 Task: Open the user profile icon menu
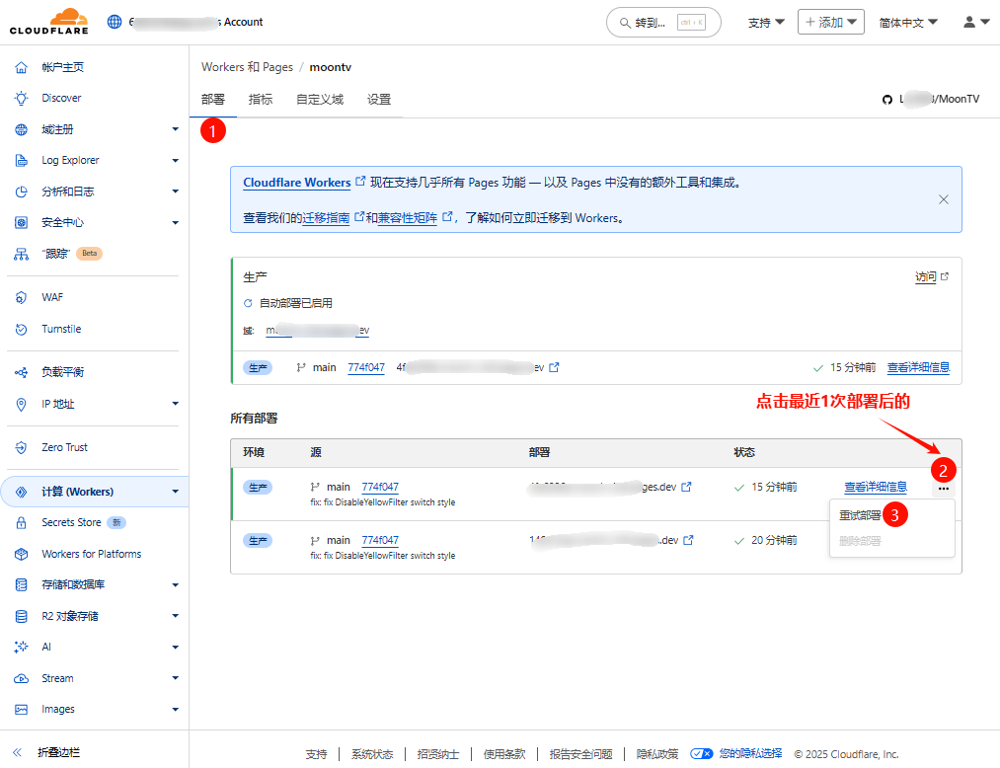click(x=976, y=22)
